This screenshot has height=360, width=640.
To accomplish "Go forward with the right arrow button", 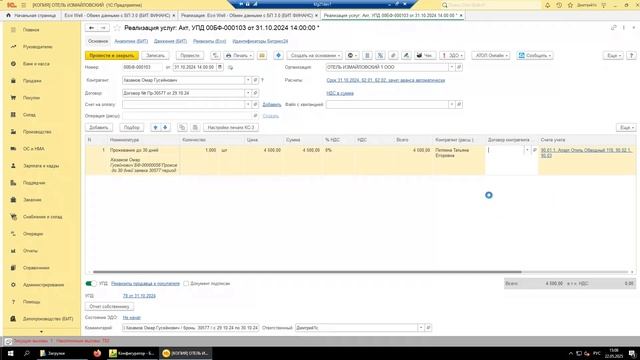I will coord(103,28).
